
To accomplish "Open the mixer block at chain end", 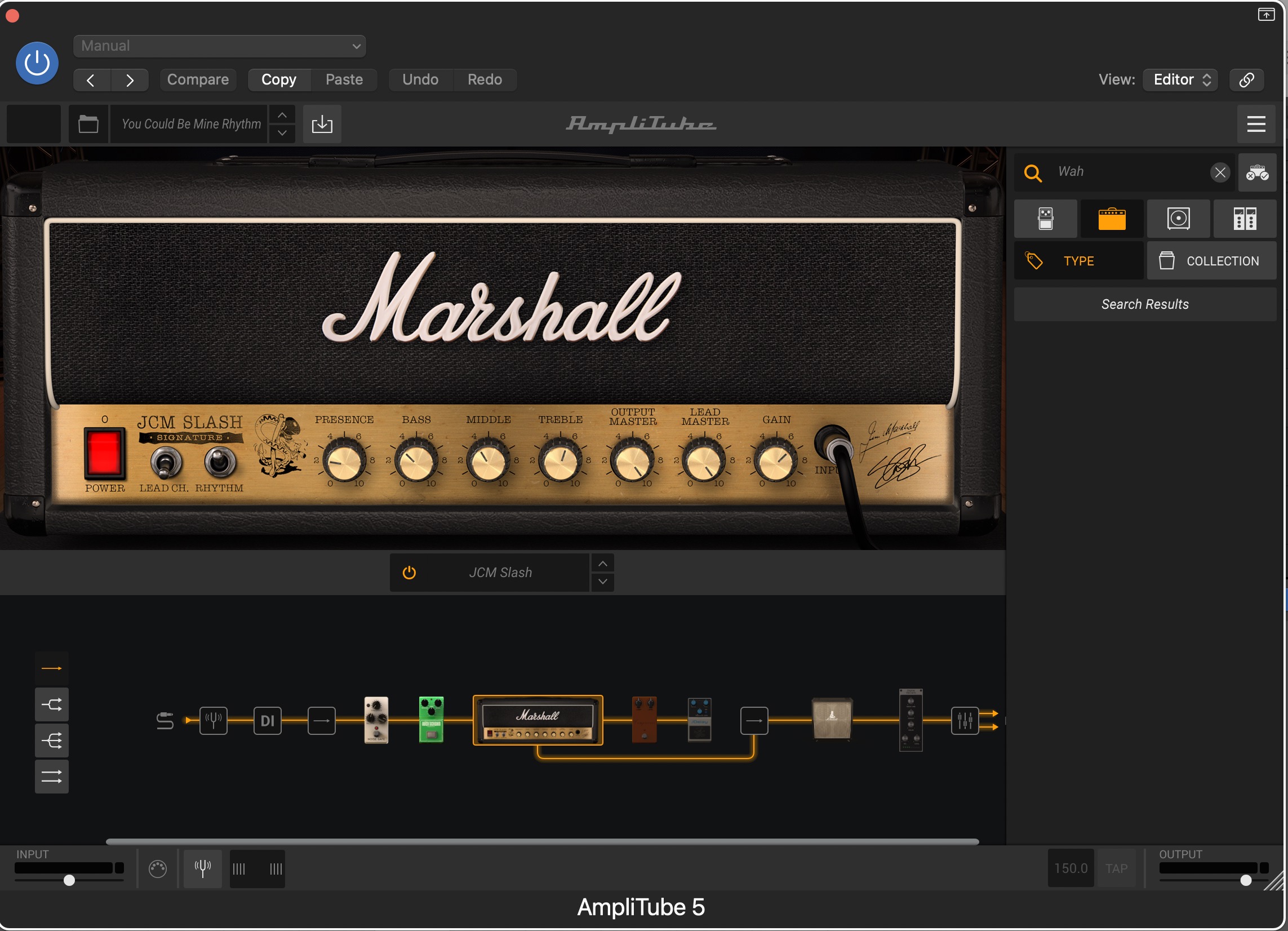I will coord(965,721).
